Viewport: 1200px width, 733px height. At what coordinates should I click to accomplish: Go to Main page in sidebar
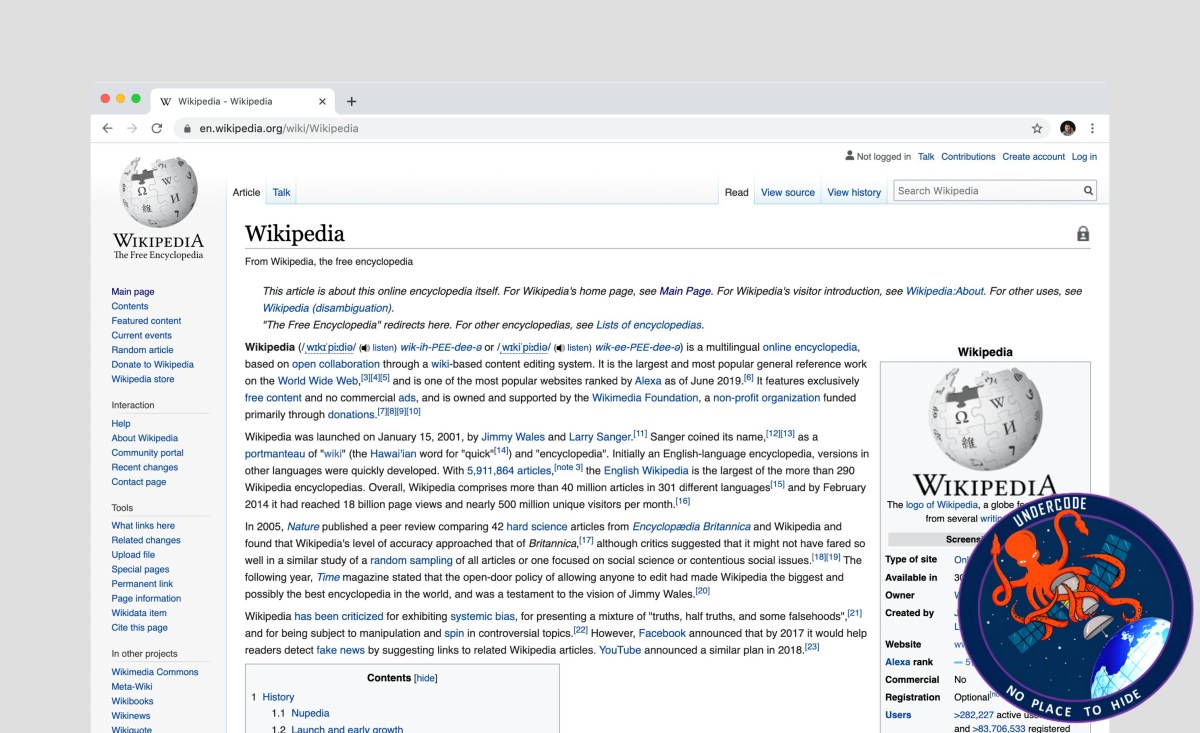[133, 292]
